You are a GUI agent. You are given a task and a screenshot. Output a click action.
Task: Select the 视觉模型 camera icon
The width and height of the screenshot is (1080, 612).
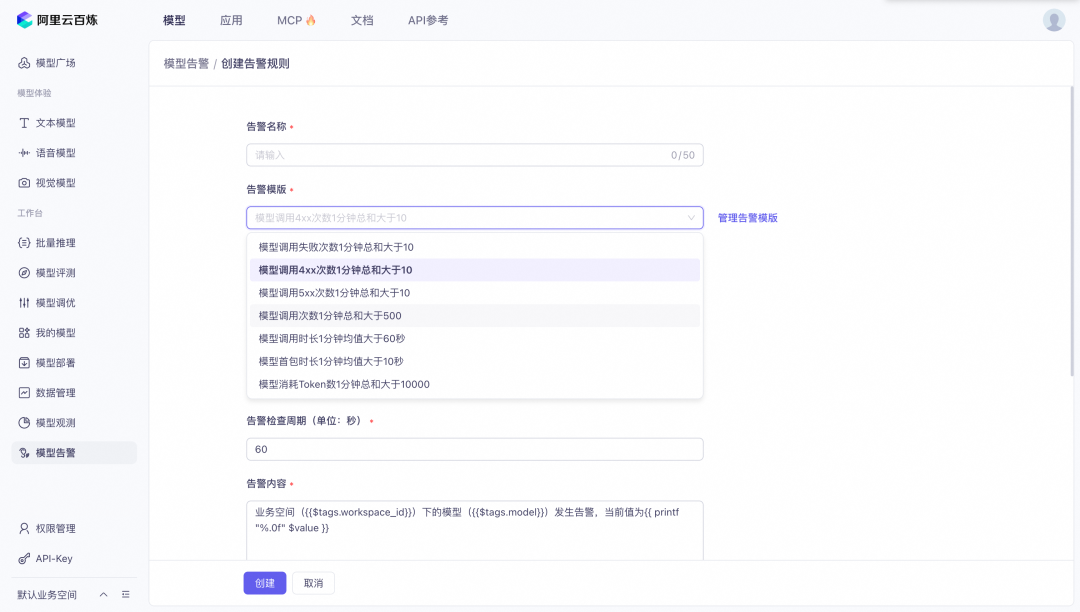coord(24,183)
